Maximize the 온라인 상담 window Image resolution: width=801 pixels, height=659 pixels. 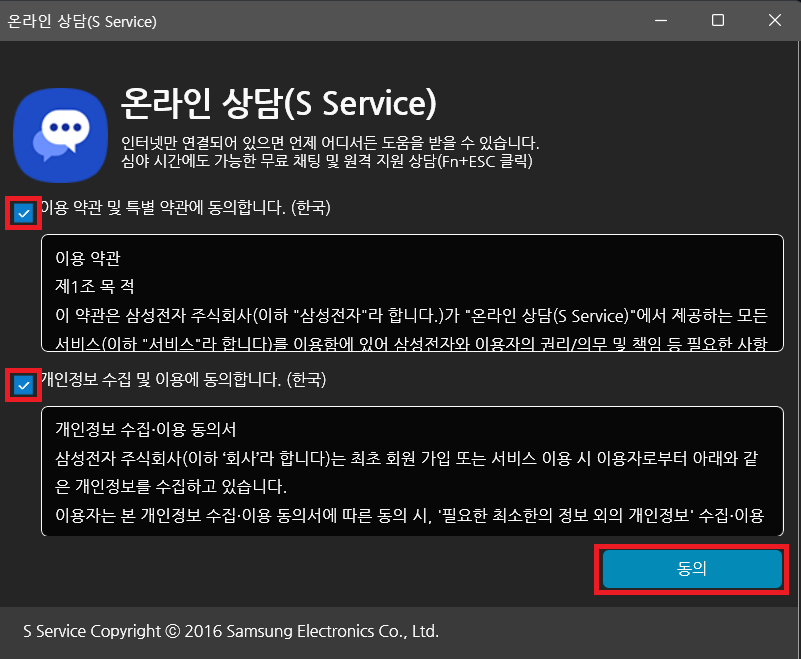coord(718,20)
